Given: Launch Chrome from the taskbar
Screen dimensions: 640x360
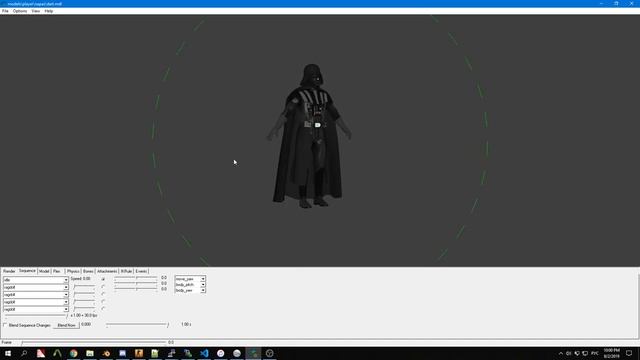Looking at the screenshot, I should coord(73,353).
